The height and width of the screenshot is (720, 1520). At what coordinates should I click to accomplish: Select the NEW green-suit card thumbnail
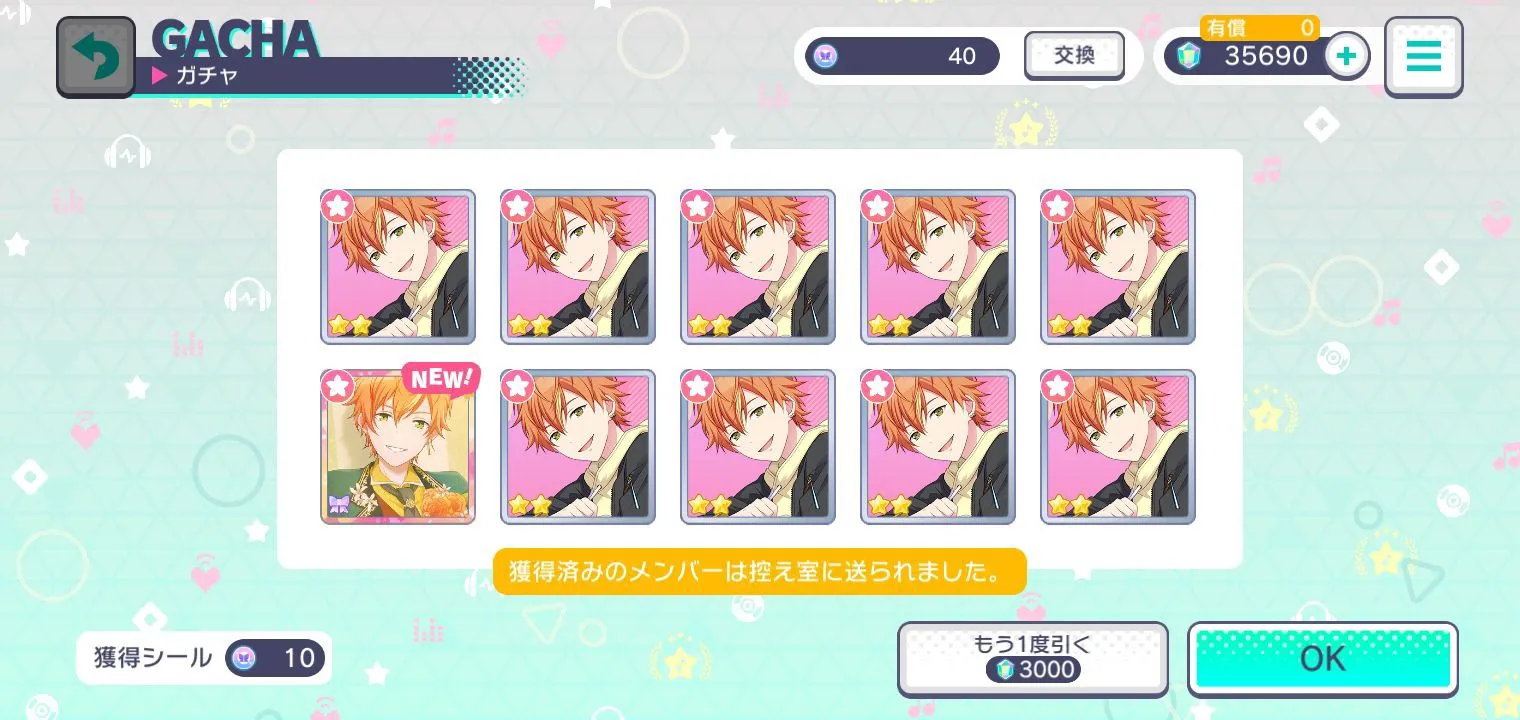coord(398,447)
